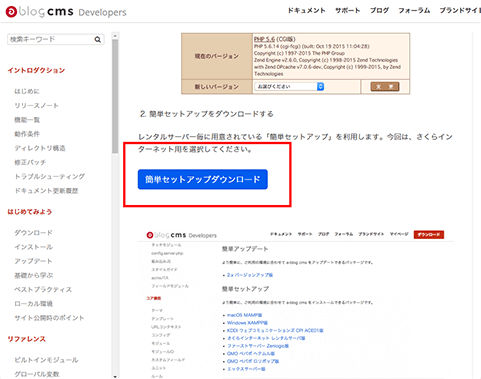
Task: Click the さくらインターネット レンタルサーバー版 link
Action: [266, 338]
